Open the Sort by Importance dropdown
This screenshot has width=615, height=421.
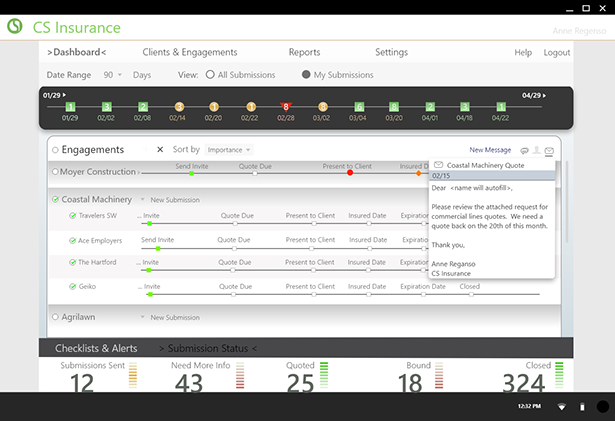click(229, 150)
